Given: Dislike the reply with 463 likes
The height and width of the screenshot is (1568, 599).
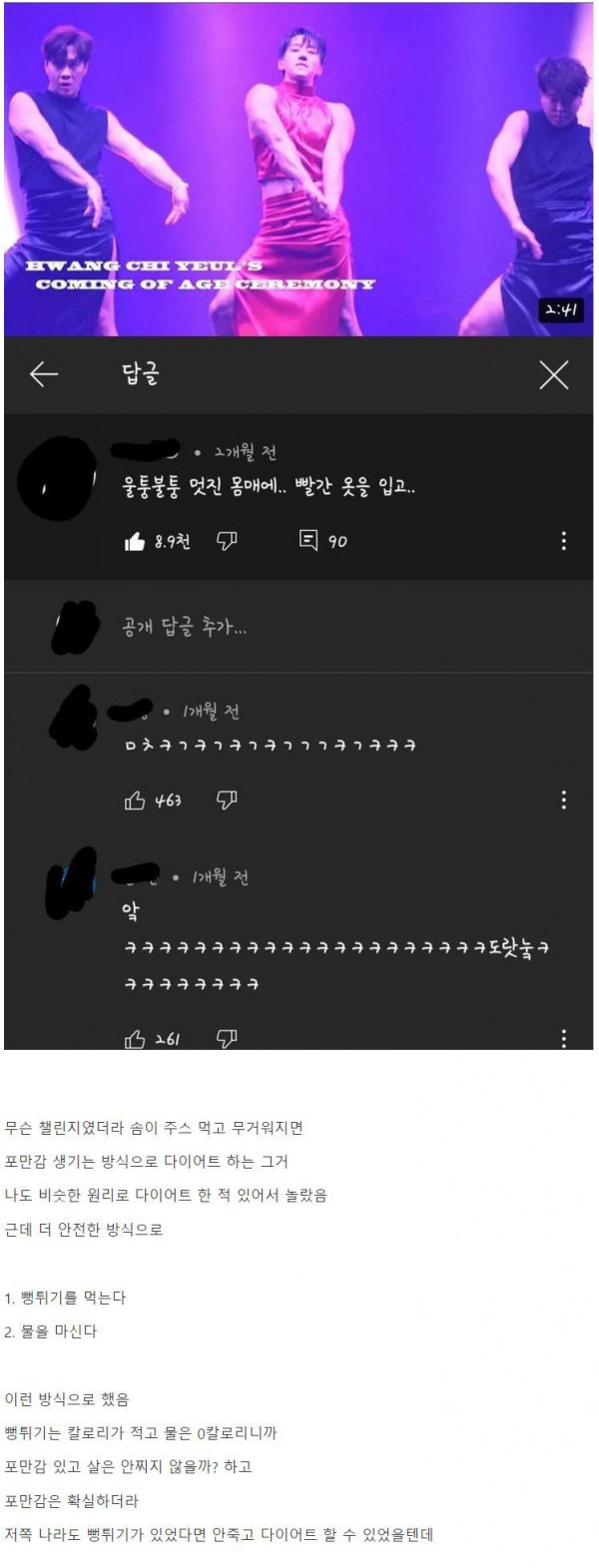Looking at the screenshot, I should (x=227, y=800).
